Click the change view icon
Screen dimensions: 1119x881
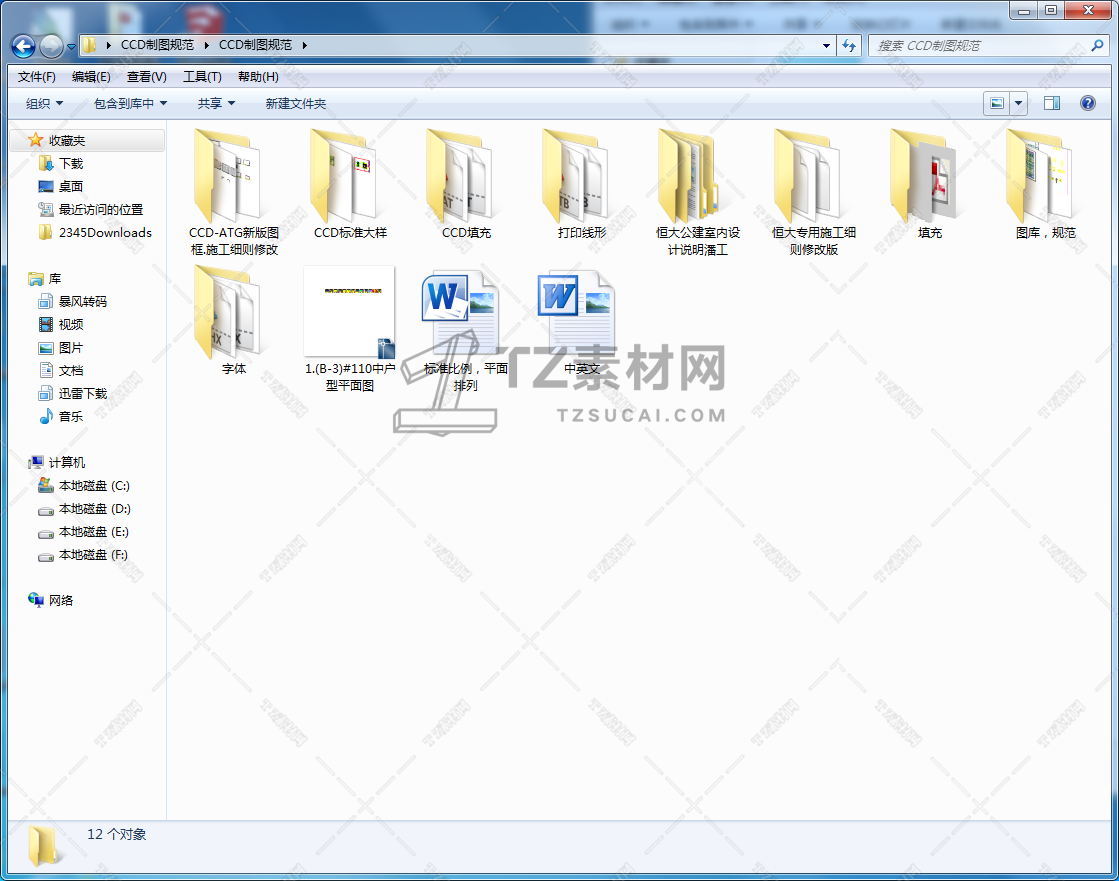coord(997,103)
